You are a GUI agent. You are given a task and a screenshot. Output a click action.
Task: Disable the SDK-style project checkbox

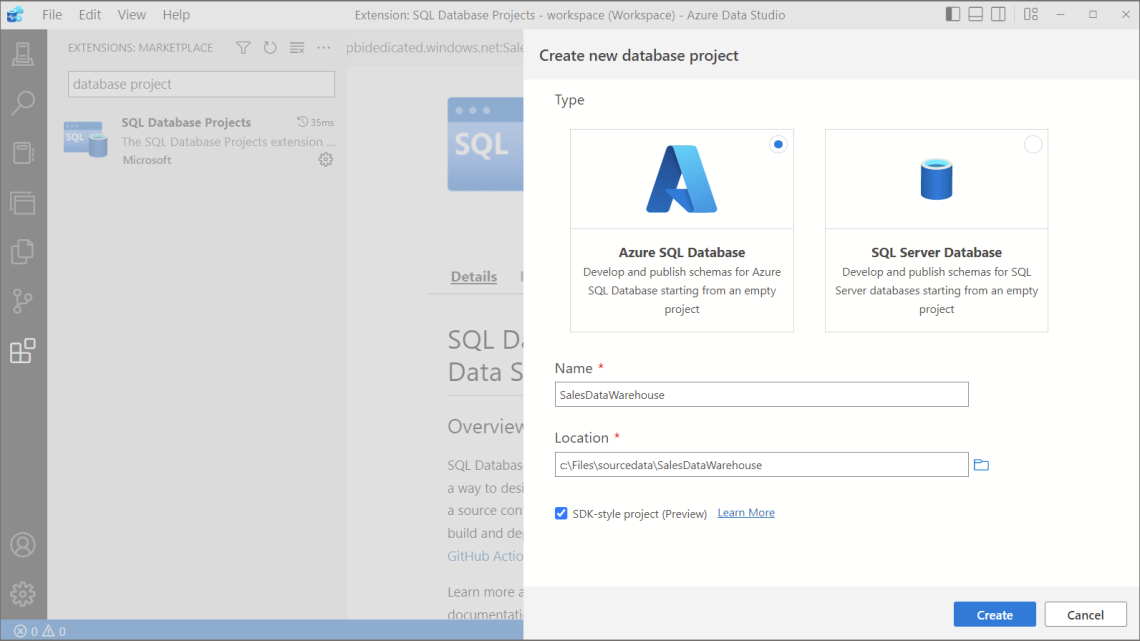[561, 513]
